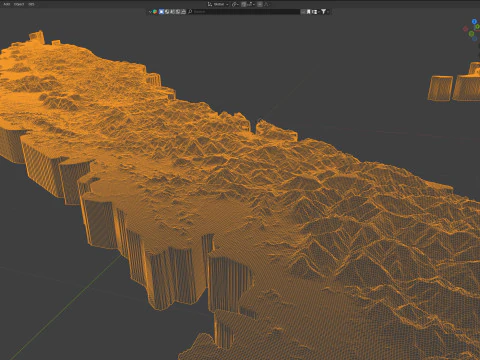Click the white bookmark-shaped icon near the funnel
Image resolution: width=480 pixels, height=360 pixels.
(x=308, y=12)
